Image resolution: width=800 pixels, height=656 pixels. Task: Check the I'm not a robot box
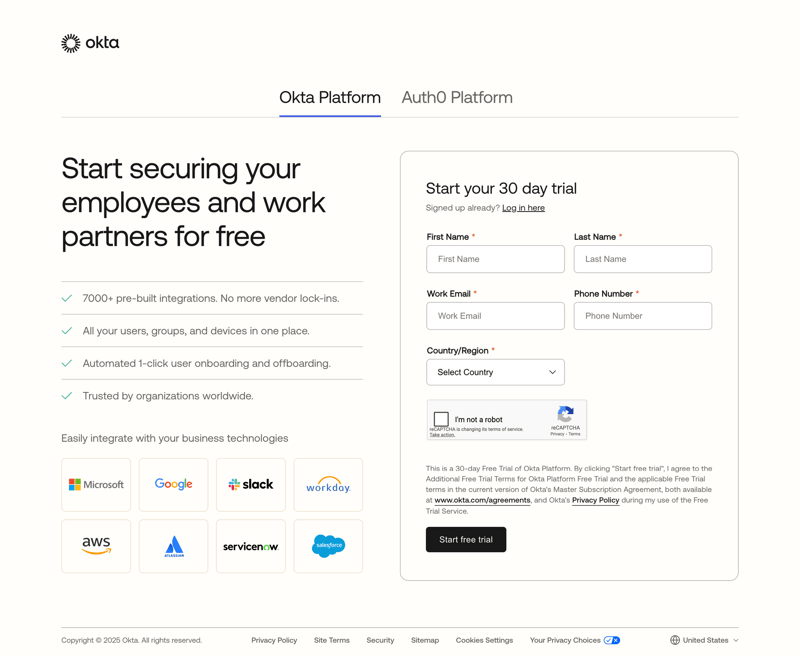441,419
